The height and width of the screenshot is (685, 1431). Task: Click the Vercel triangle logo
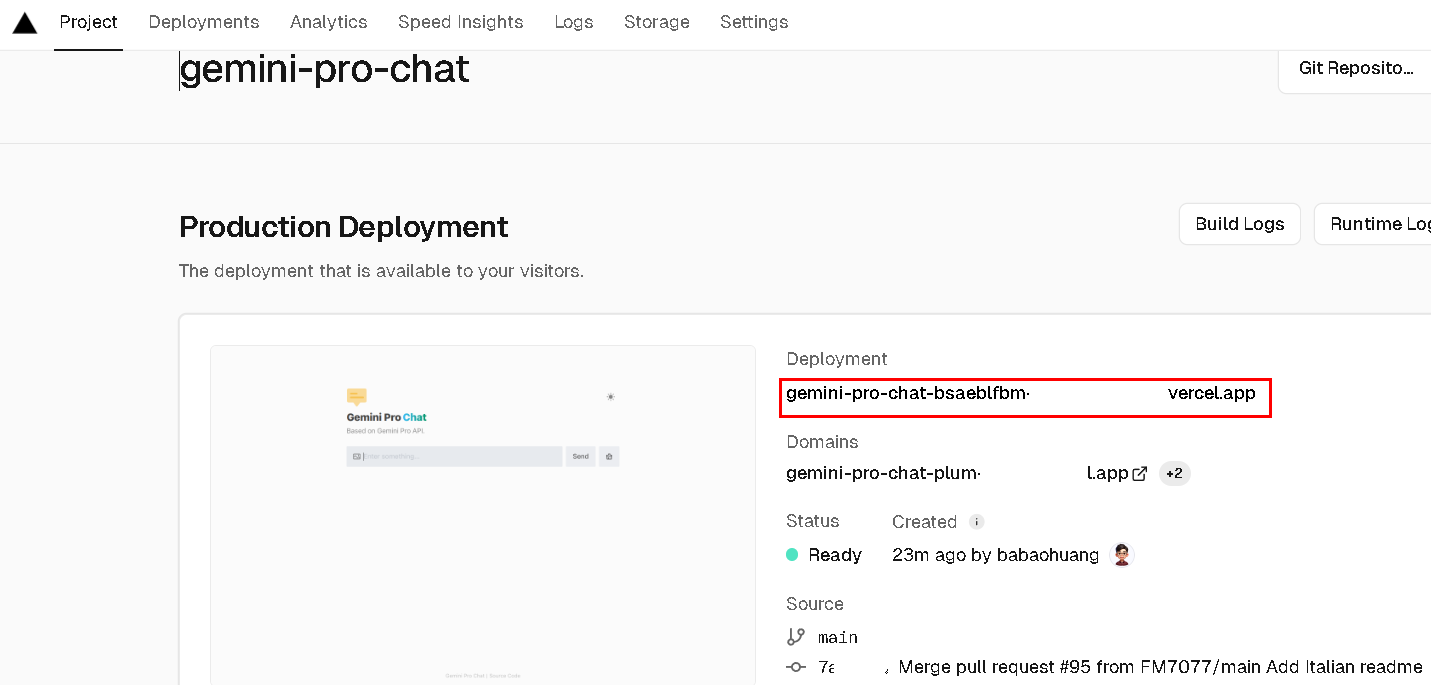point(25,23)
